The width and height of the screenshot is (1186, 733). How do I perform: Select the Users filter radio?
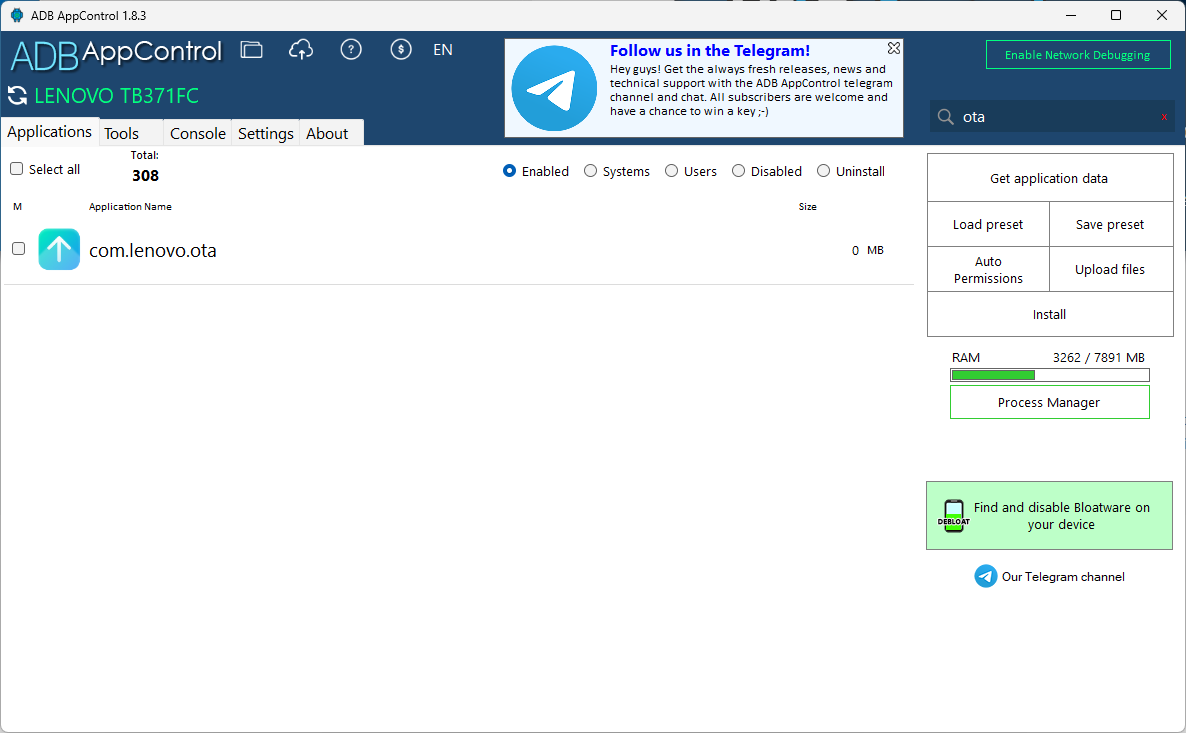(671, 171)
